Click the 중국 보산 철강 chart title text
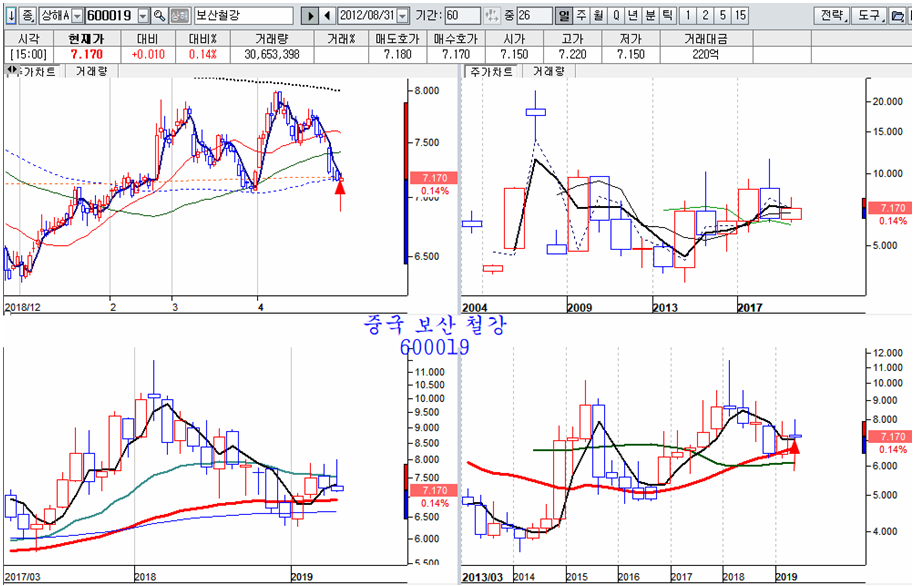Viewport: 916px width, 586px height. coord(435,325)
